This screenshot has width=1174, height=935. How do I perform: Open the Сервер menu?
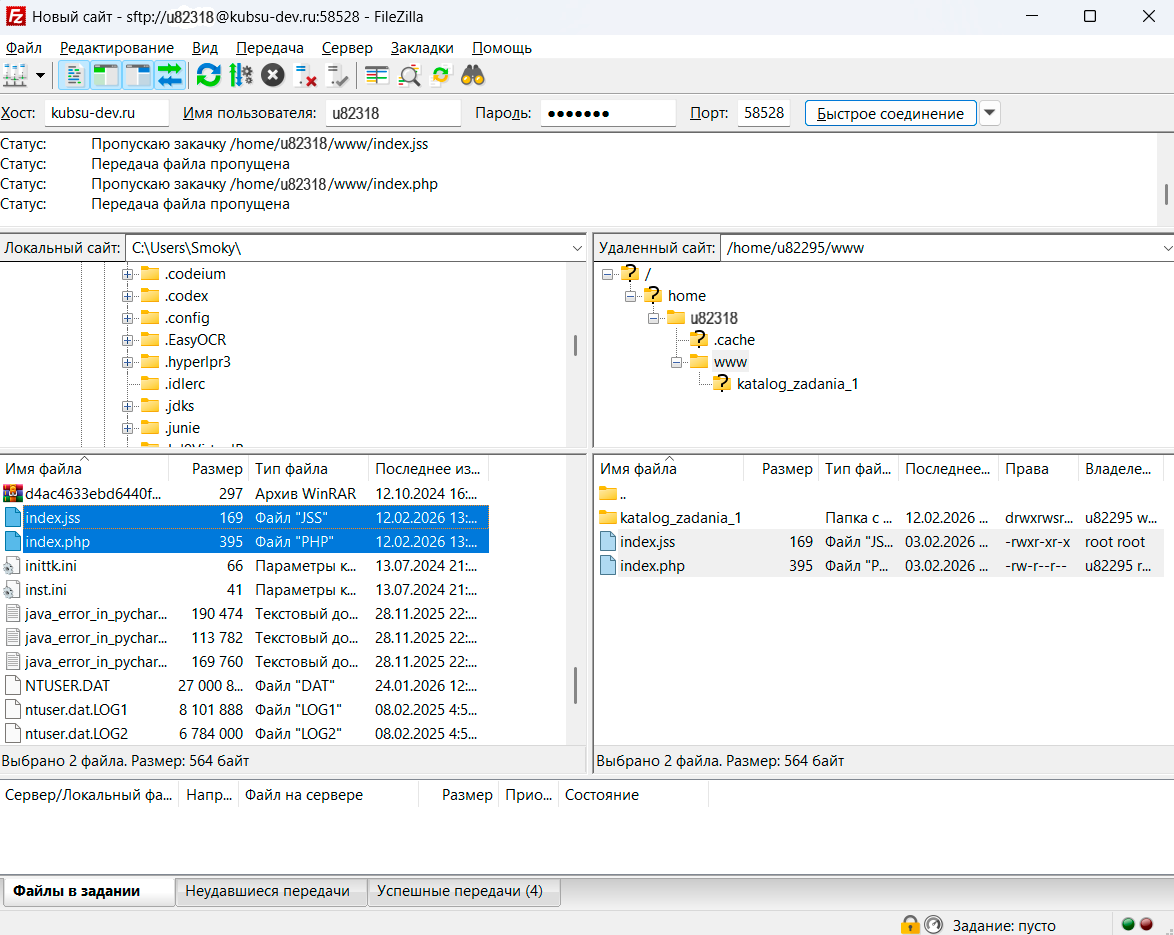pyautogui.click(x=347, y=48)
